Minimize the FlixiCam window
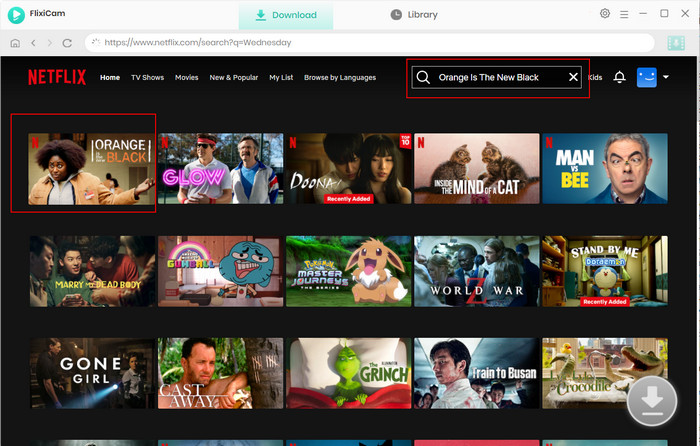Image resolution: width=700 pixels, height=446 pixels. (643, 14)
